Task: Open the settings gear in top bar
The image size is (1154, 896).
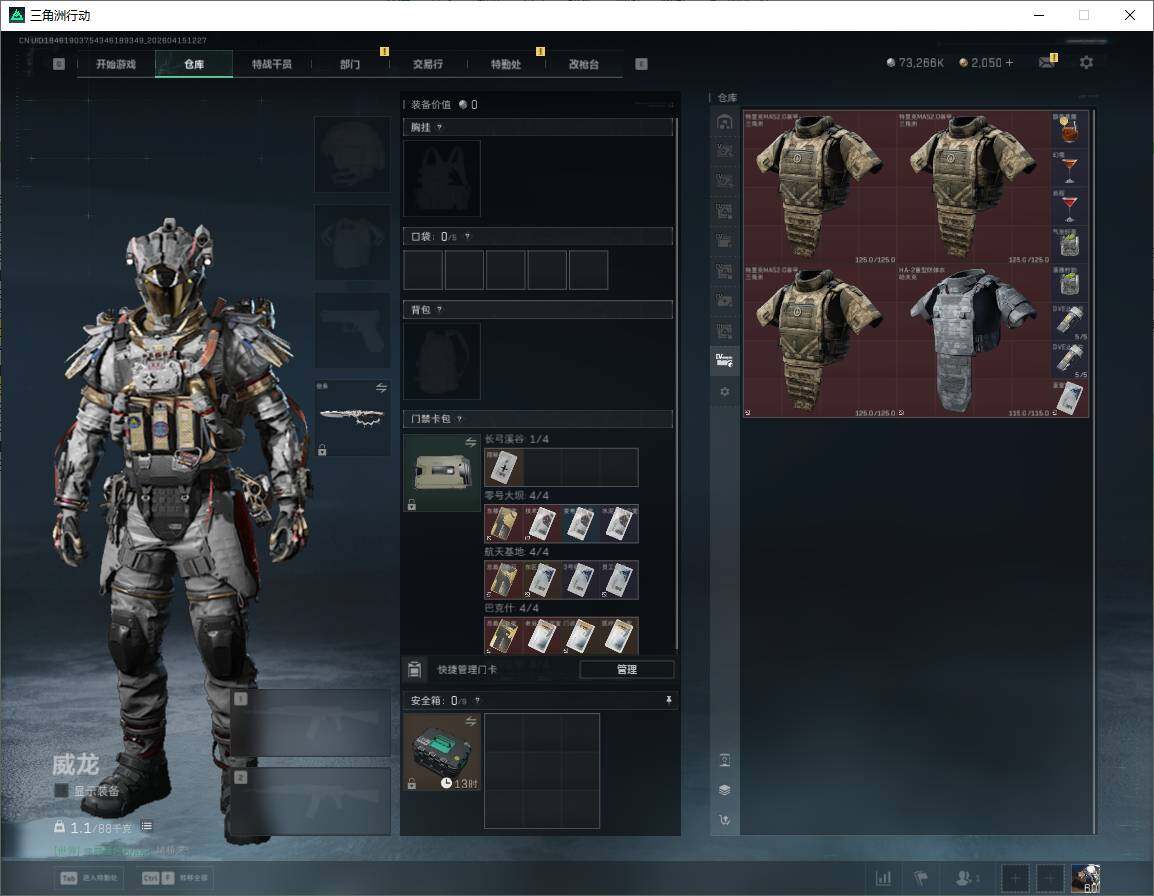Action: coord(1086,63)
